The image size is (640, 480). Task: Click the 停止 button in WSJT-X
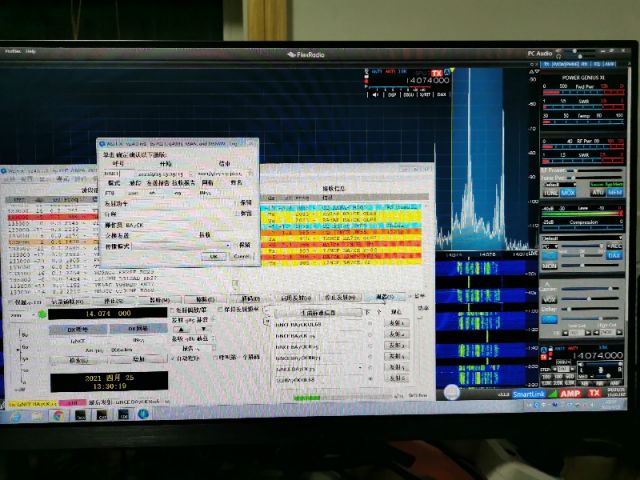(114, 300)
